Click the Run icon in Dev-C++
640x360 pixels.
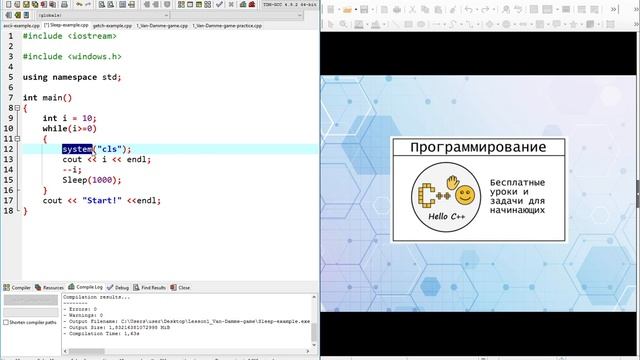point(190,4)
